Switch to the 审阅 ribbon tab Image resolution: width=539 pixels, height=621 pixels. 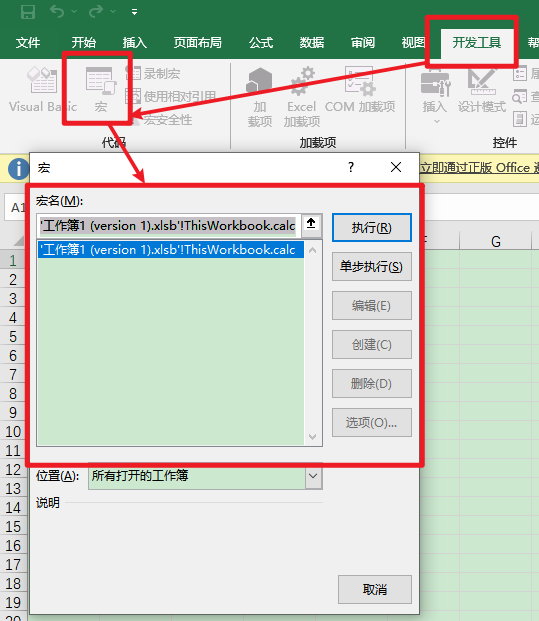click(363, 42)
